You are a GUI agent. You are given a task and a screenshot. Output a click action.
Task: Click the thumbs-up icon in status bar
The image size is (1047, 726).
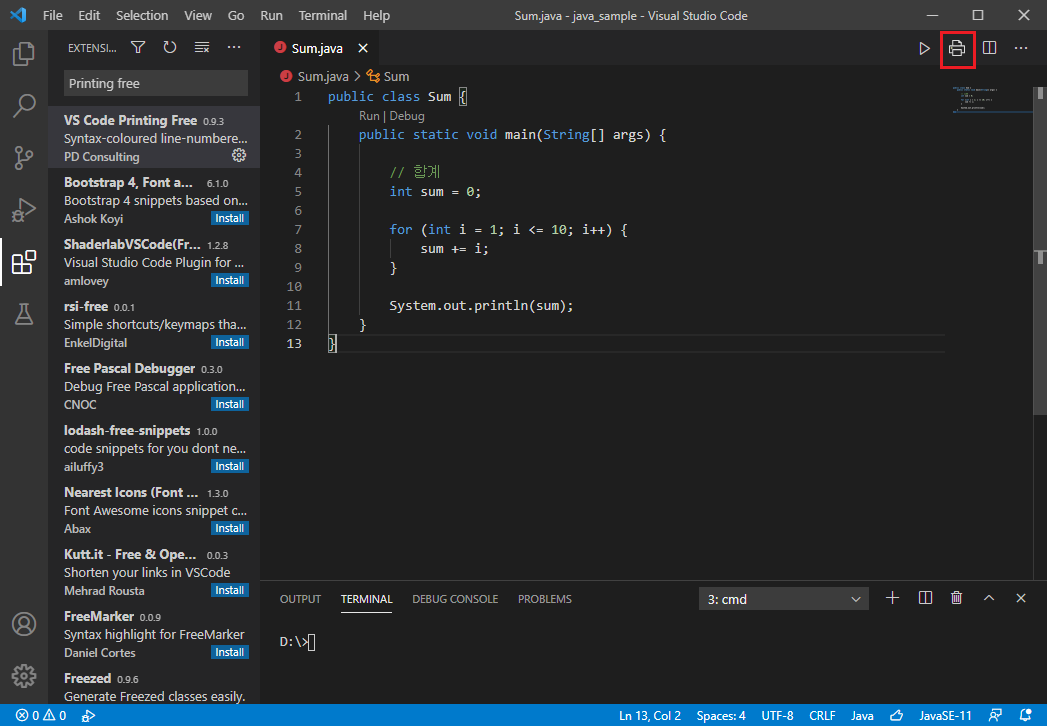(896, 715)
